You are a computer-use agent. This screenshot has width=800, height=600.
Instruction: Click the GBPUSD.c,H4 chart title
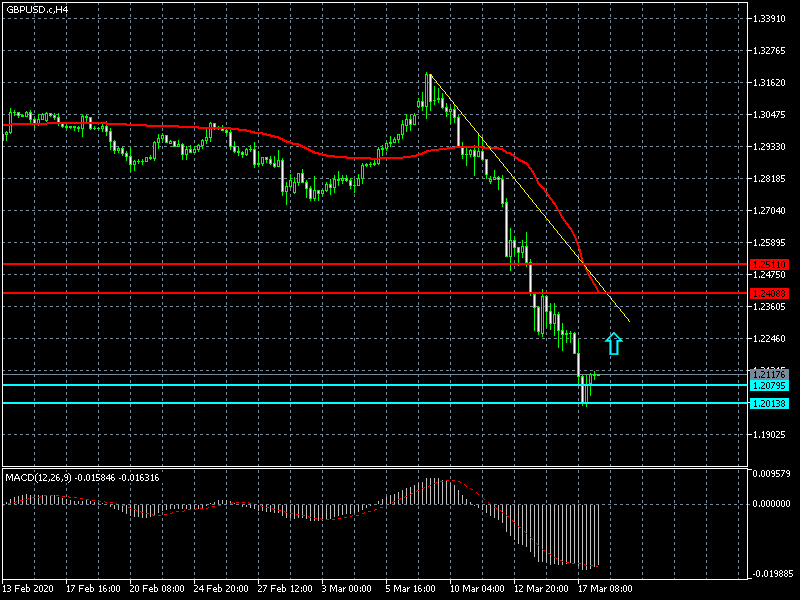click(x=37, y=9)
